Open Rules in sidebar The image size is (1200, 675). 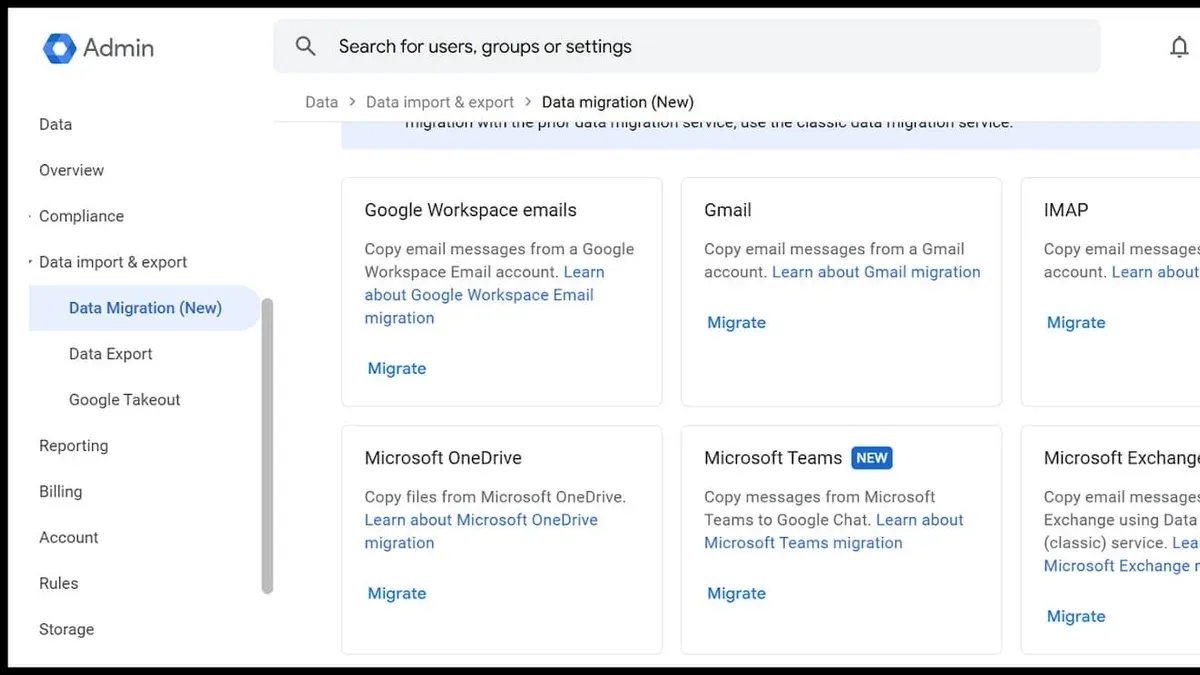[58, 584]
